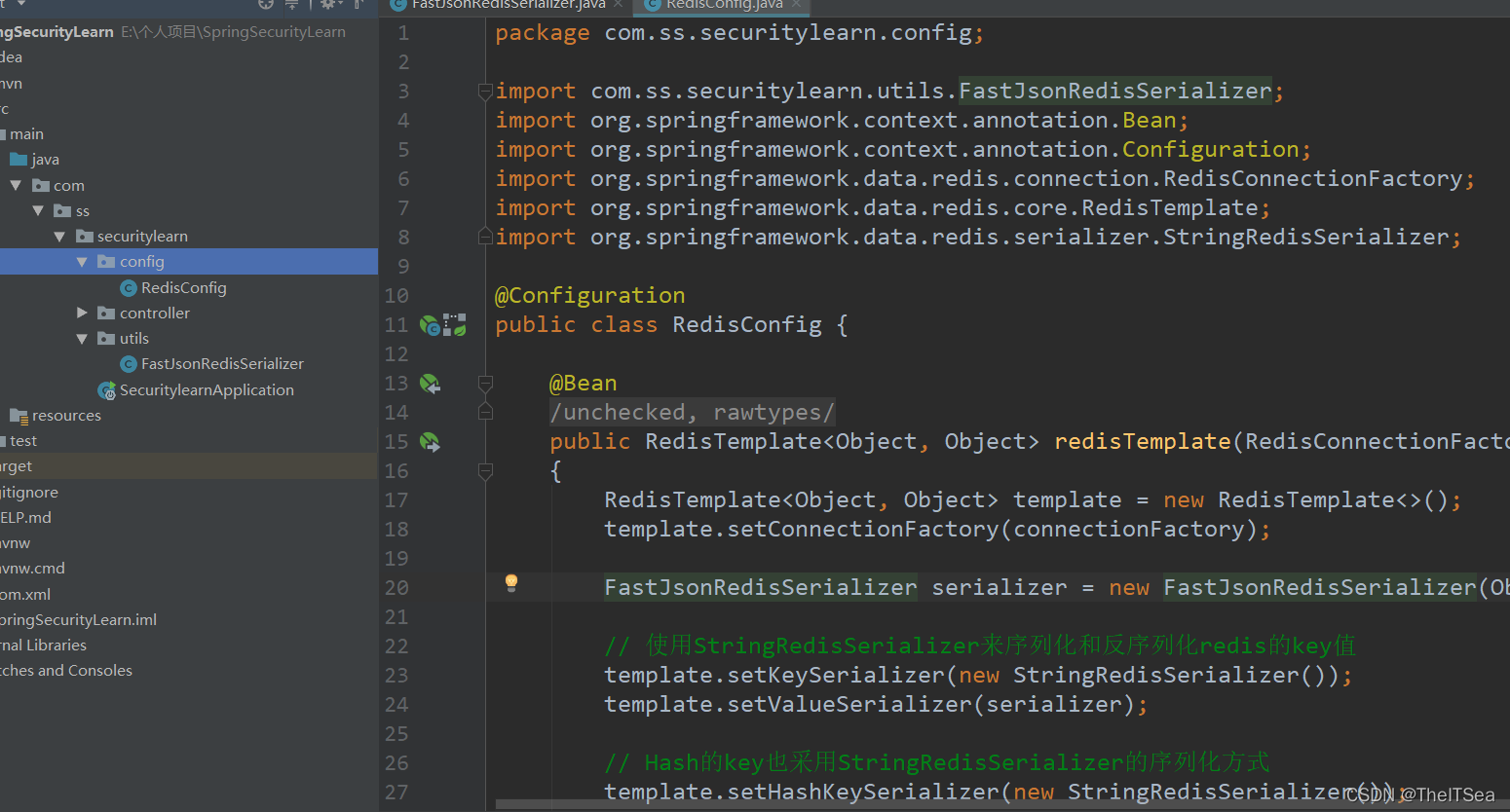Click the RedisConfig class name on line 11

click(747, 325)
